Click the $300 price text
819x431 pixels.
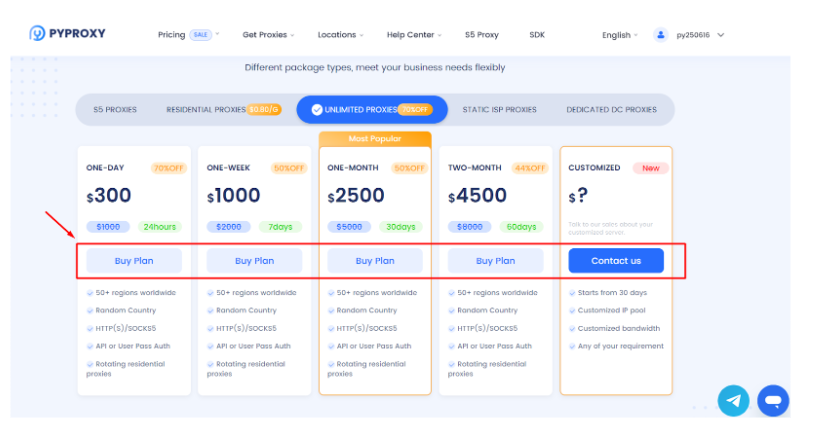pos(109,195)
